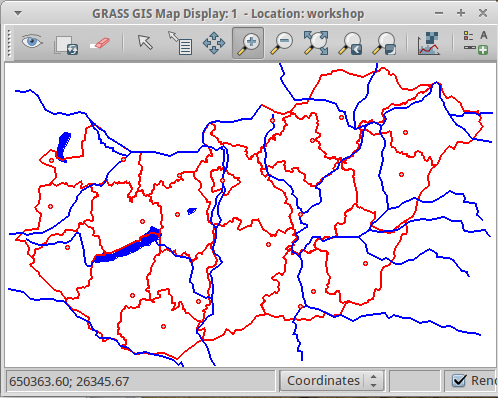Open the window menu triangle in title bar

pos(18,14)
